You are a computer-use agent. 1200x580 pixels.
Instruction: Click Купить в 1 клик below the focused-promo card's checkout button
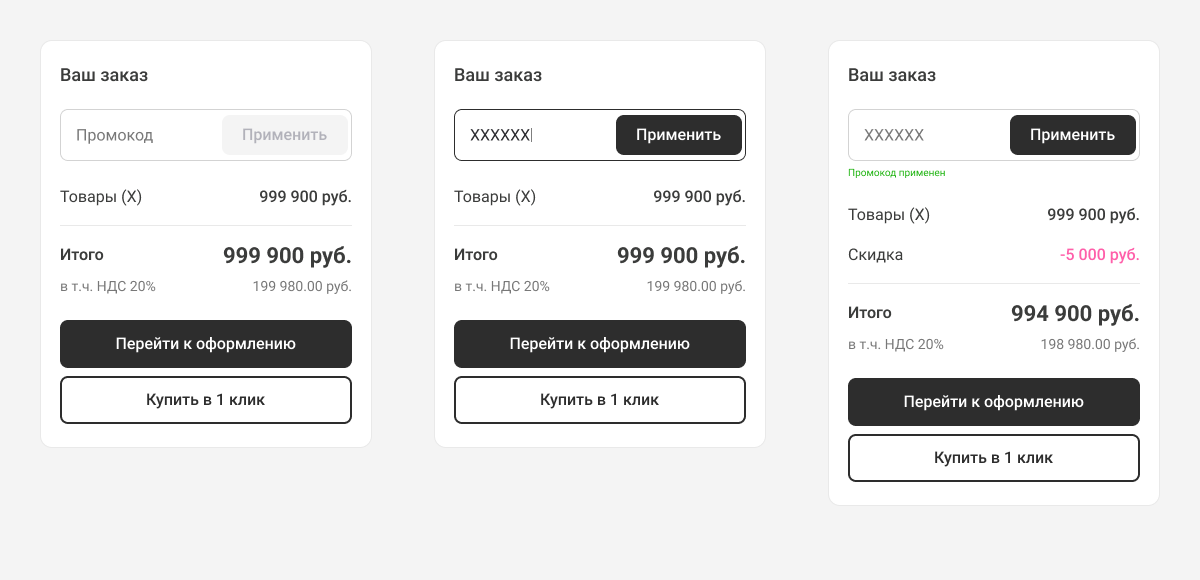click(x=600, y=400)
